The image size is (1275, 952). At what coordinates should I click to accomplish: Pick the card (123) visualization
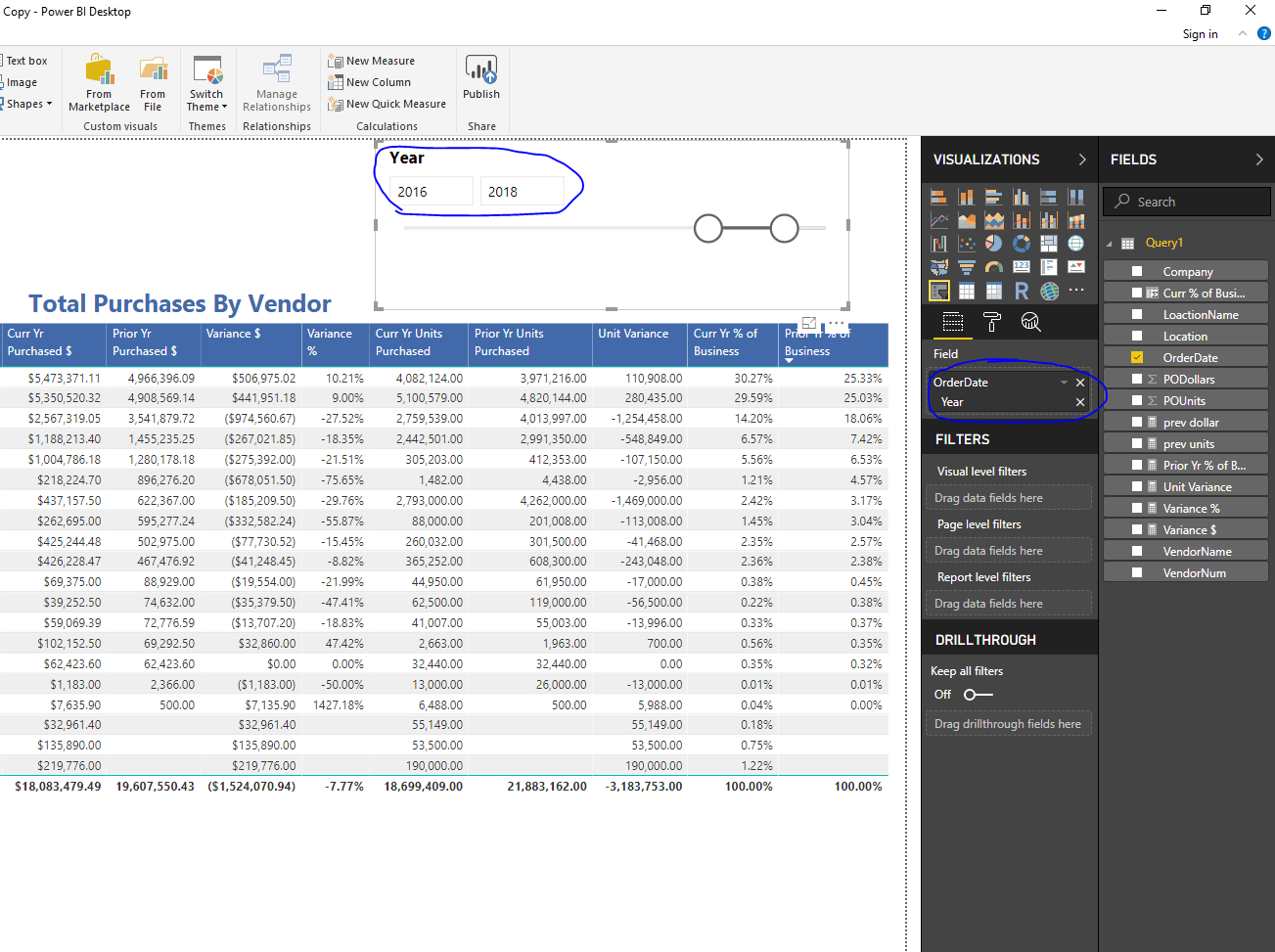pos(1022,267)
